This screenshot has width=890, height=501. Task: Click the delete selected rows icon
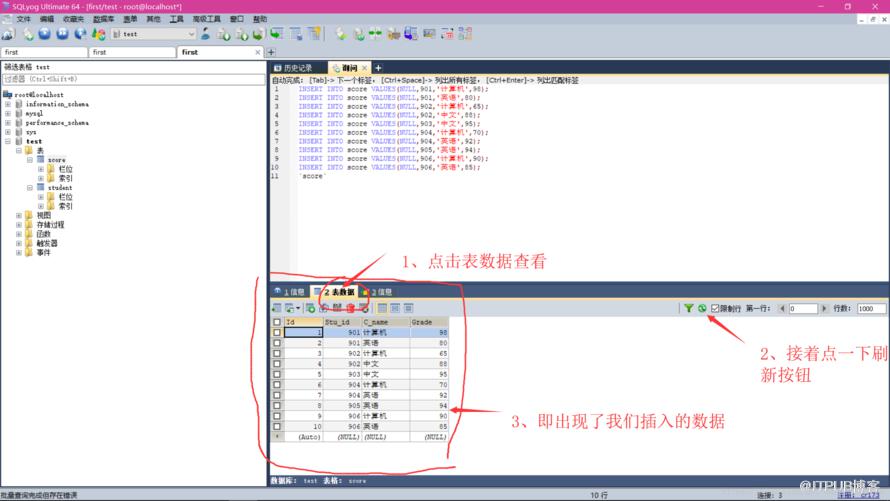click(x=351, y=308)
